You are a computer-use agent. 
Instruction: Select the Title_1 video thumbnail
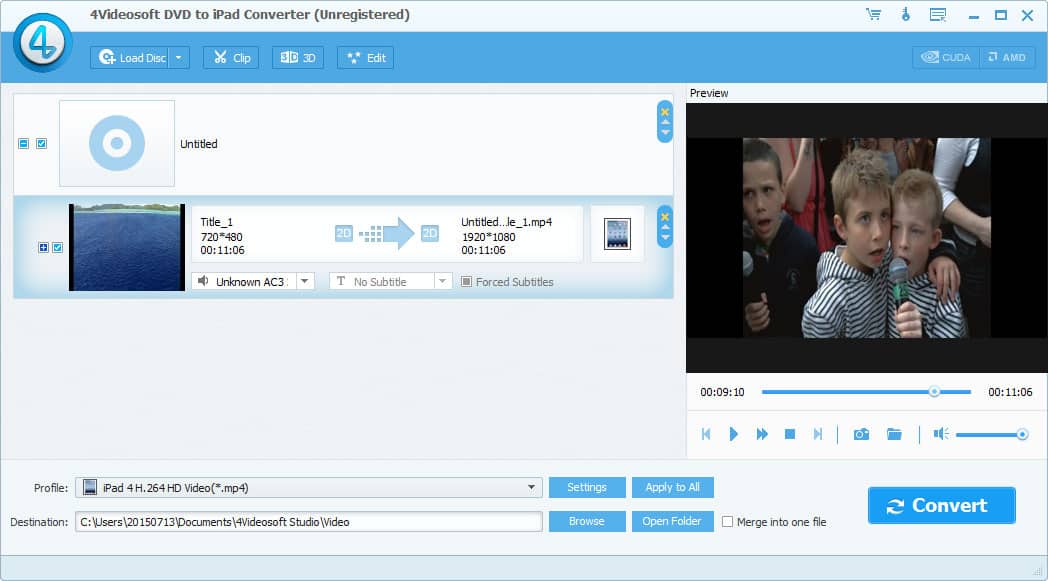coord(127,247)
